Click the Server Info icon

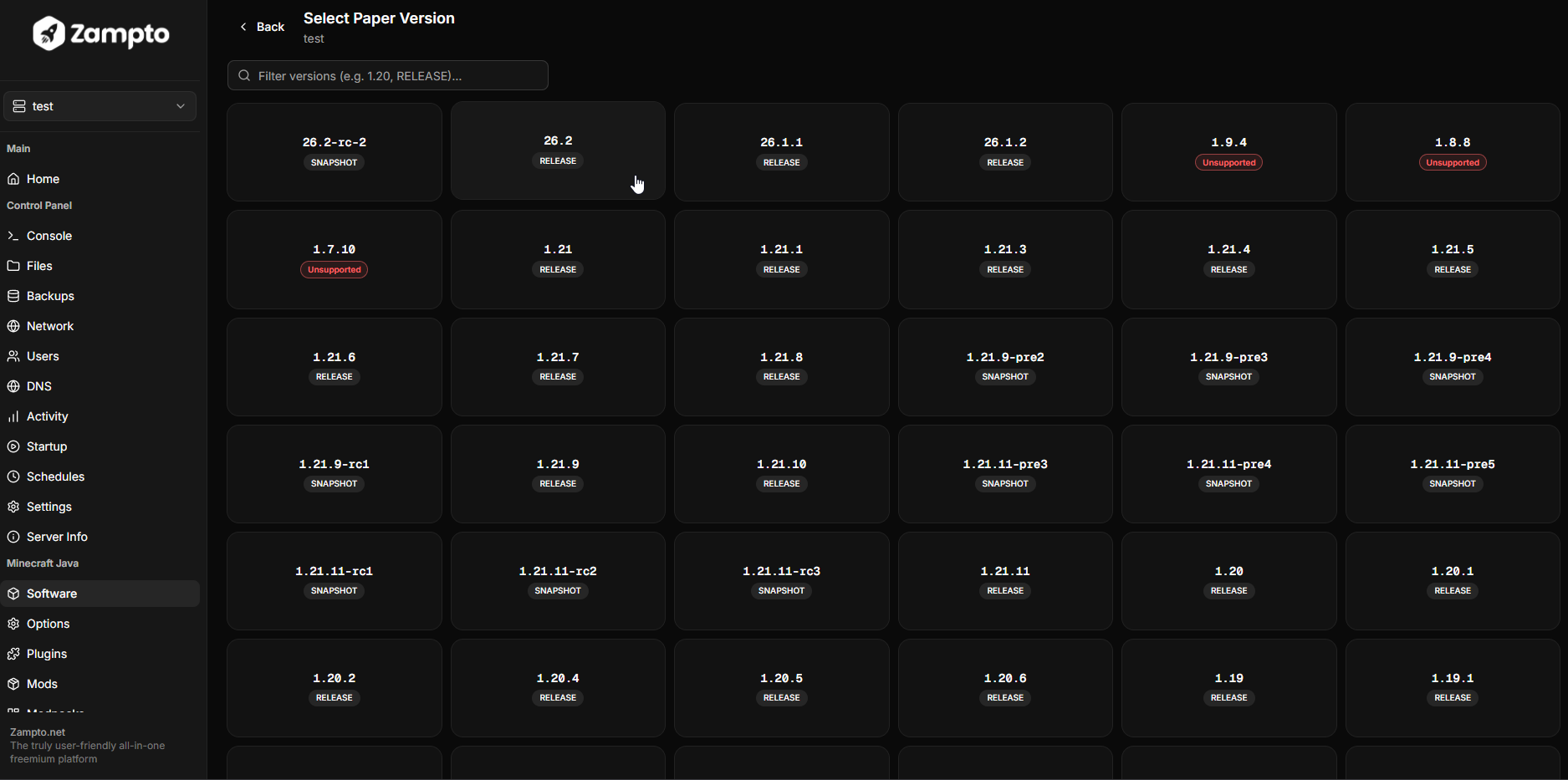point(13,537)
